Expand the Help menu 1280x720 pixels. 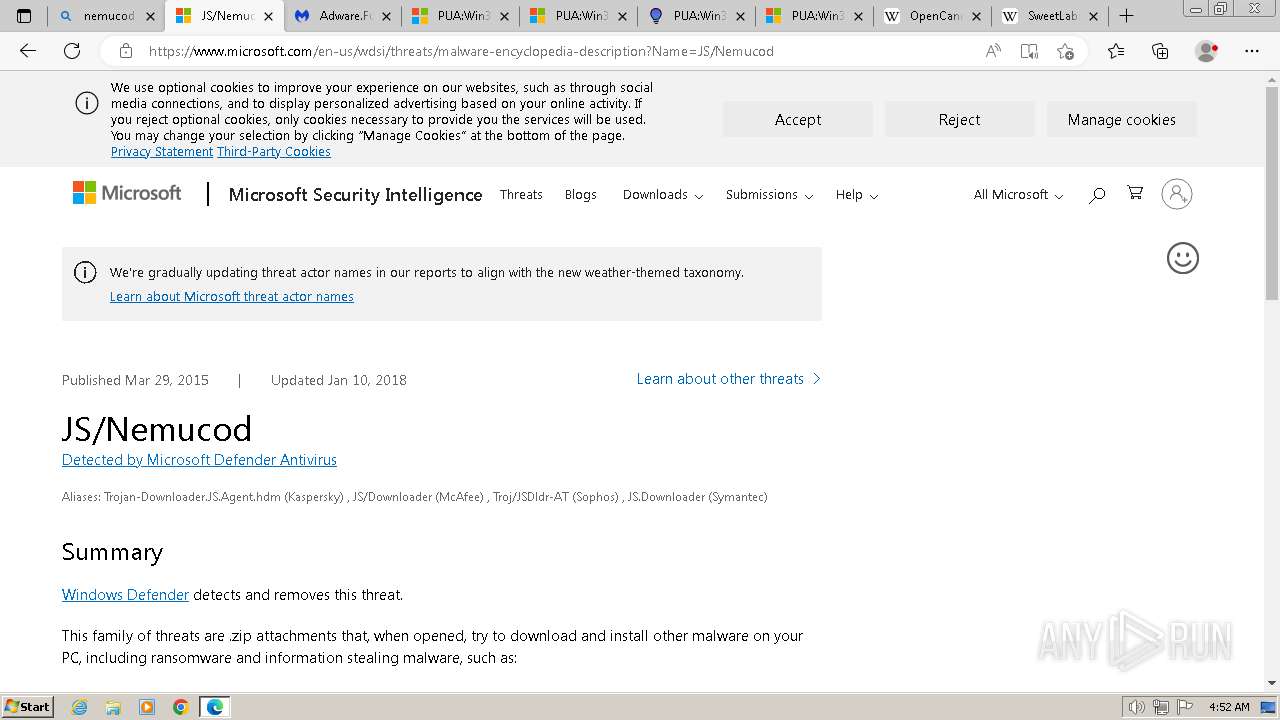coord(857,195)
